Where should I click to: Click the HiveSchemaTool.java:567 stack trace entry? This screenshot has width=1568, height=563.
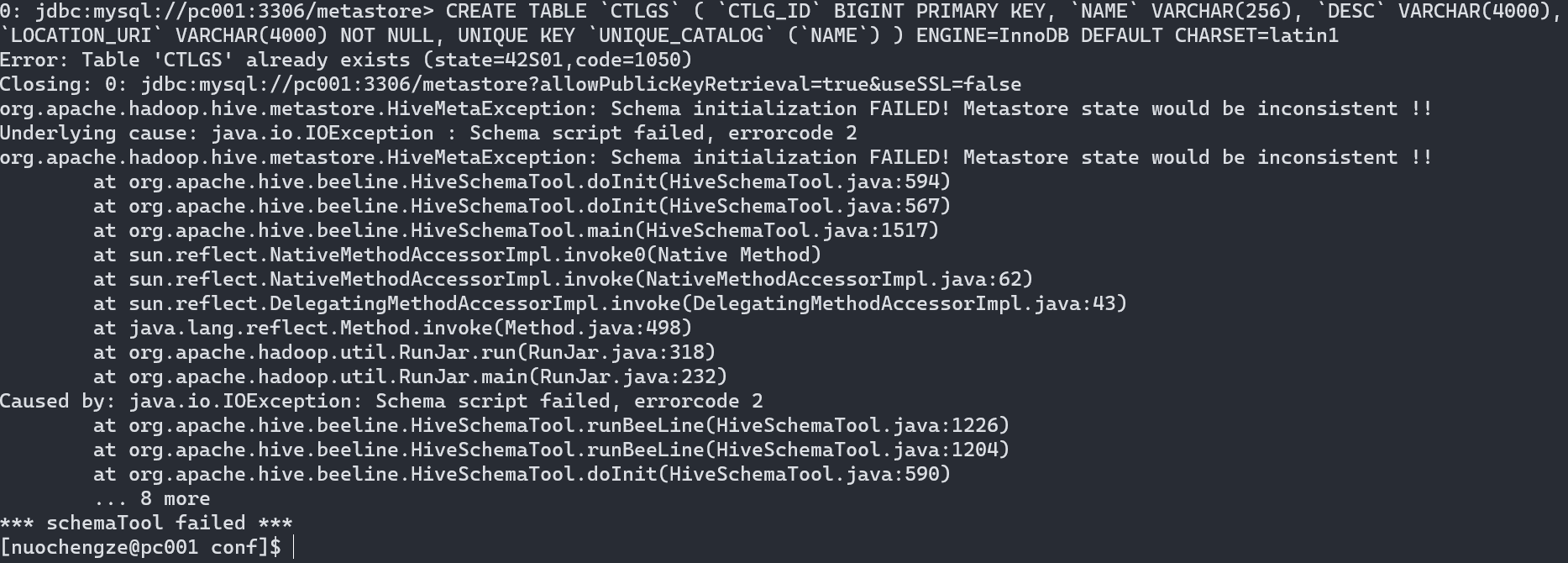point(522,207)
